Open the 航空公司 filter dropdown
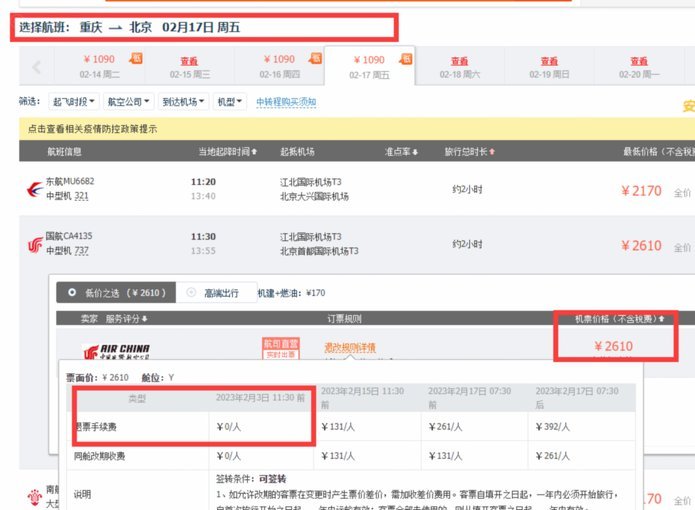Image resolution: width=695 pixels, height=510 pixels. [129, 101]
